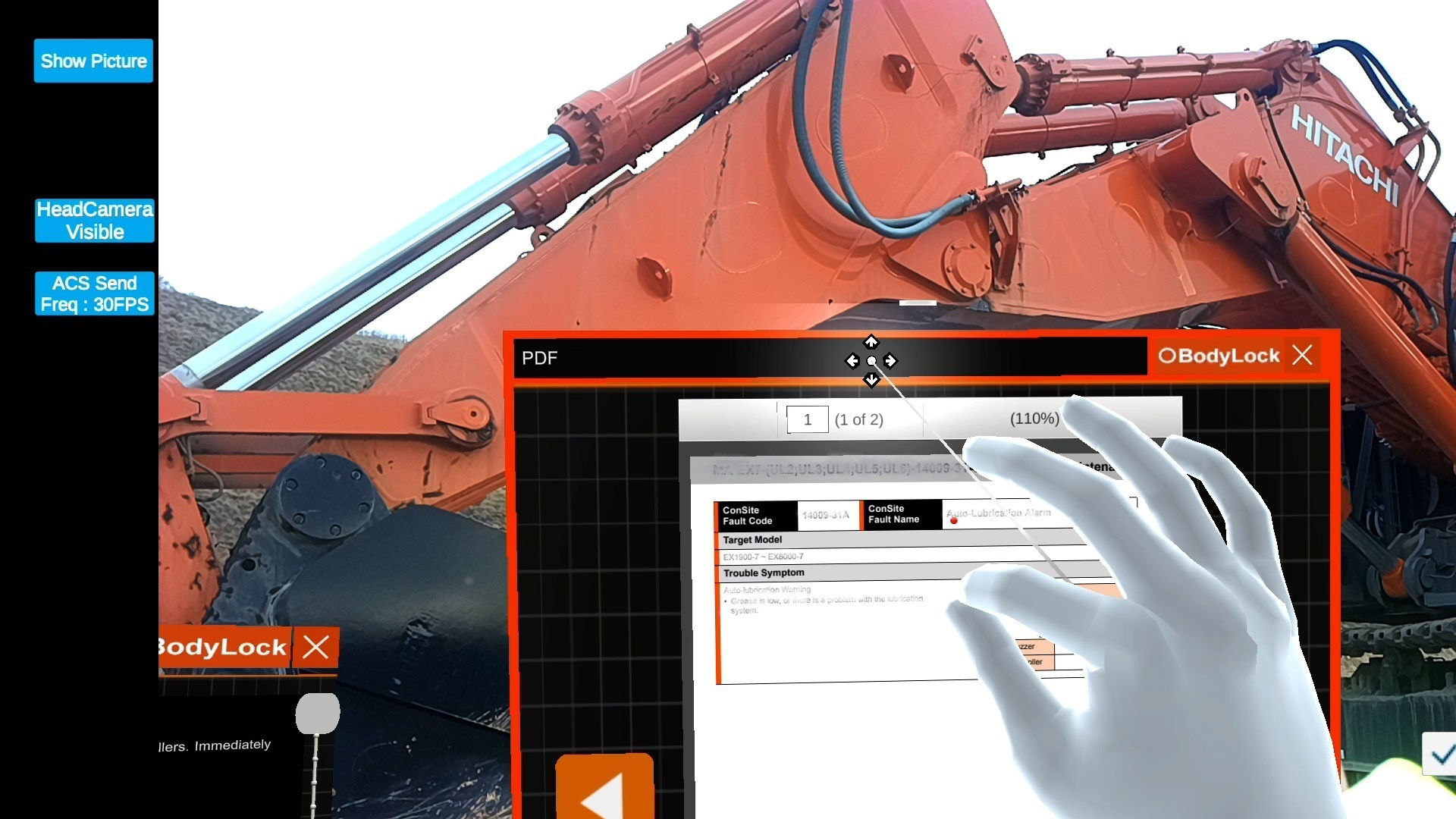Click the 'ConSite Fault Code' cell
Viewport: 1456px width, 819px height.
[x=756, y=516]
